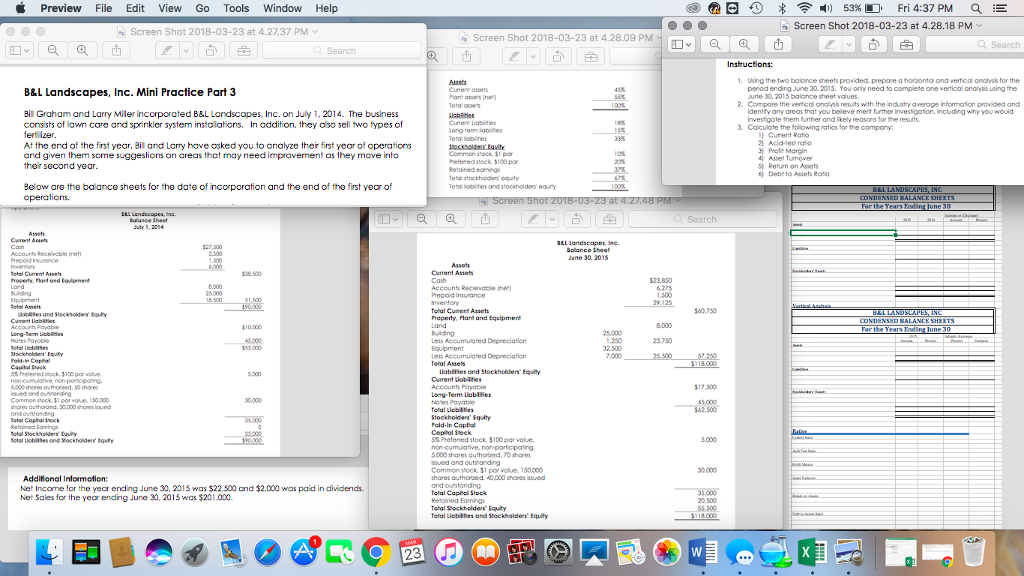
Task: Expand title chevron of 4.27.37 PM window
Action: [x=315, y=31]
